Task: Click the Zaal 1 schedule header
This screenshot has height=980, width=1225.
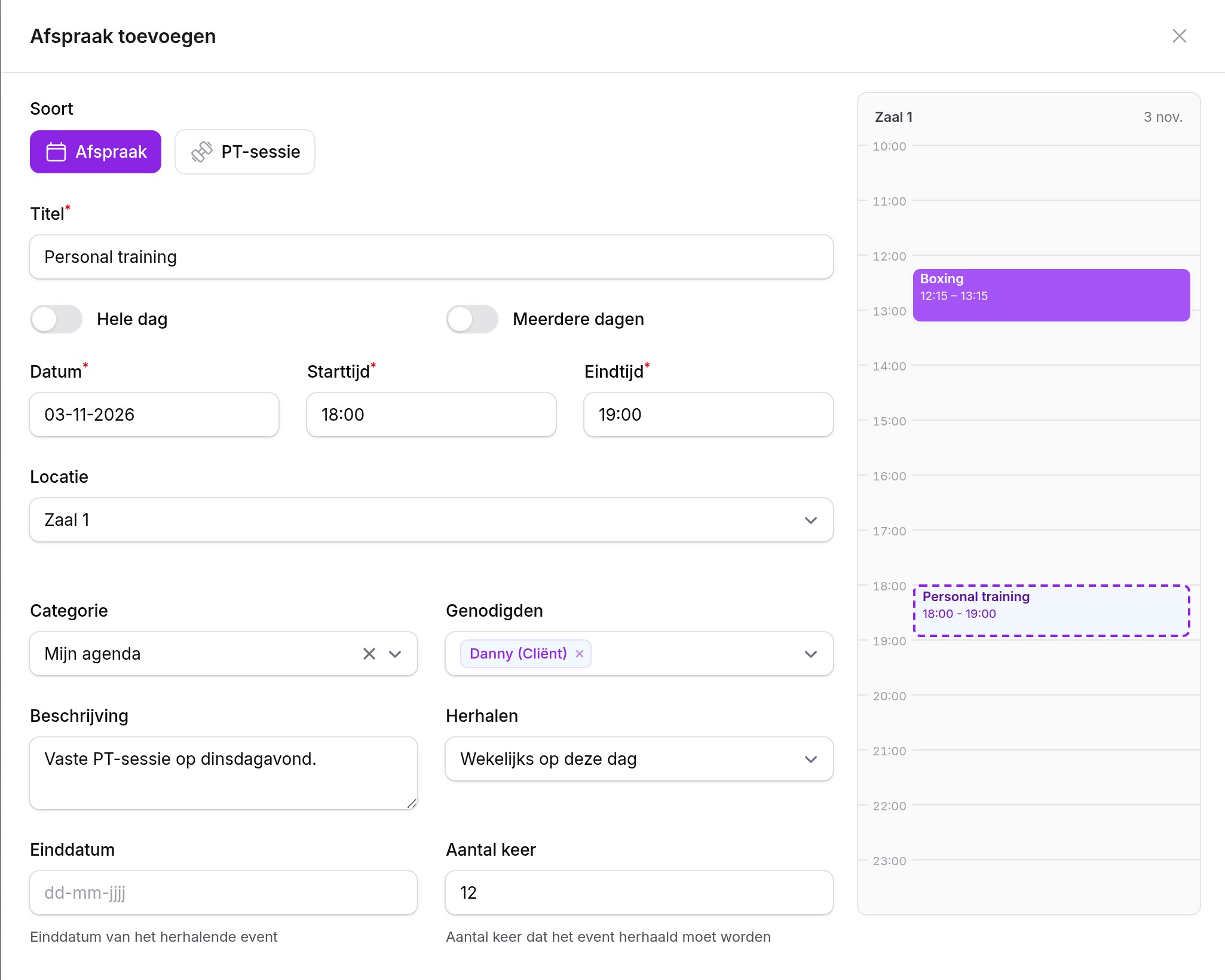Action: click(893, 117)
